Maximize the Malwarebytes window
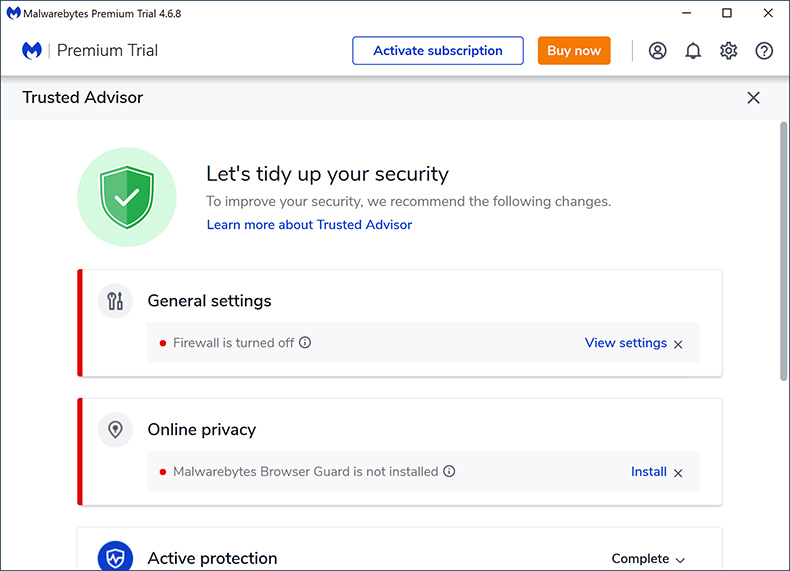 (x=727, y=13)
